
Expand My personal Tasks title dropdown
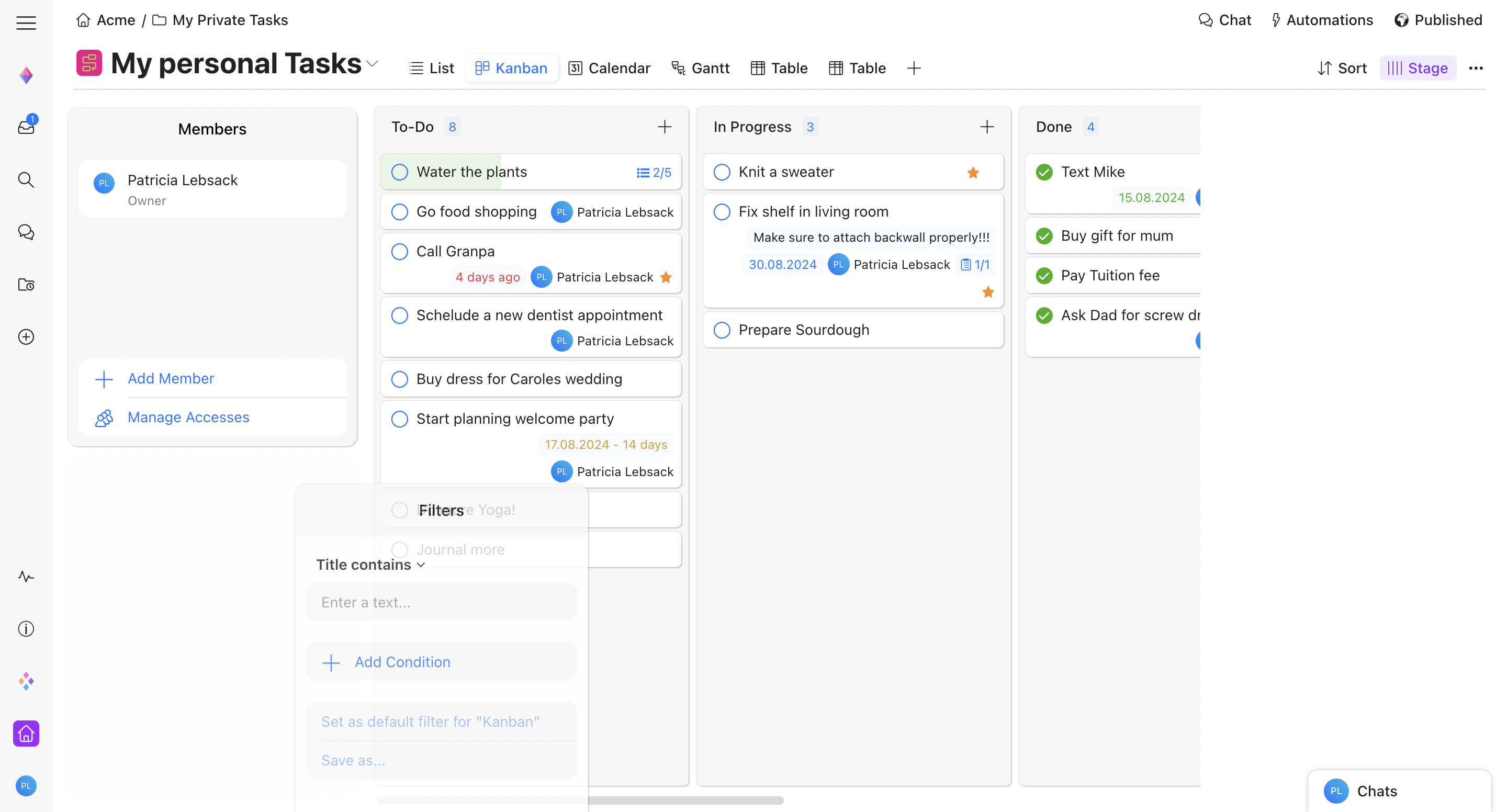pos(373,64)
